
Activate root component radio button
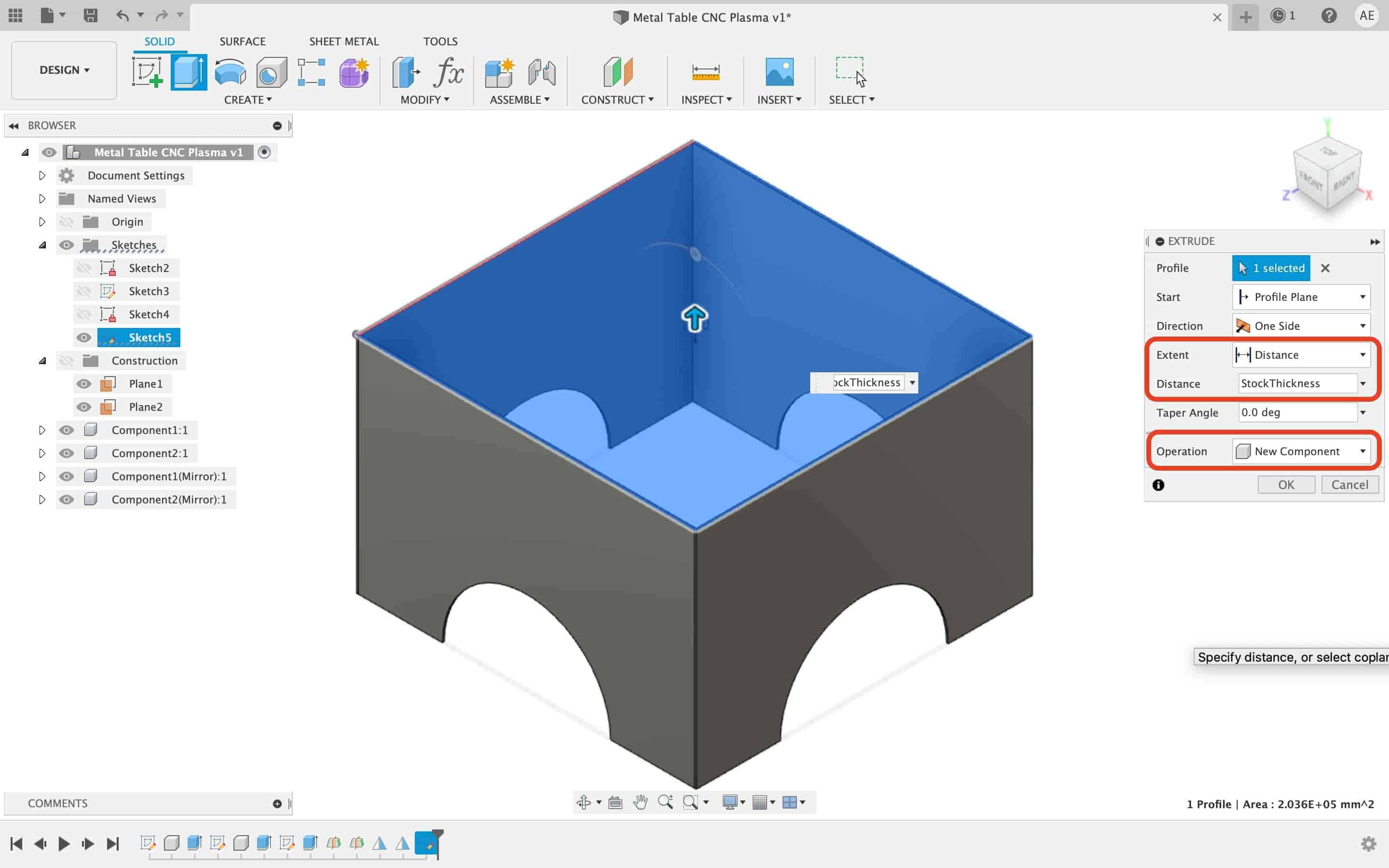264,152
